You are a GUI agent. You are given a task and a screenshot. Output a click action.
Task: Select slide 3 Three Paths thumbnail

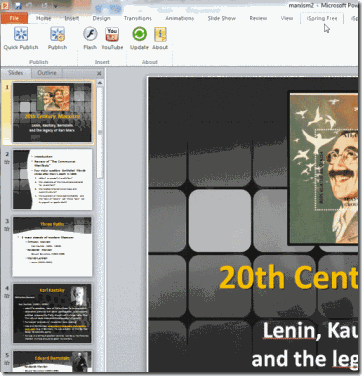[x=52, y=247]
